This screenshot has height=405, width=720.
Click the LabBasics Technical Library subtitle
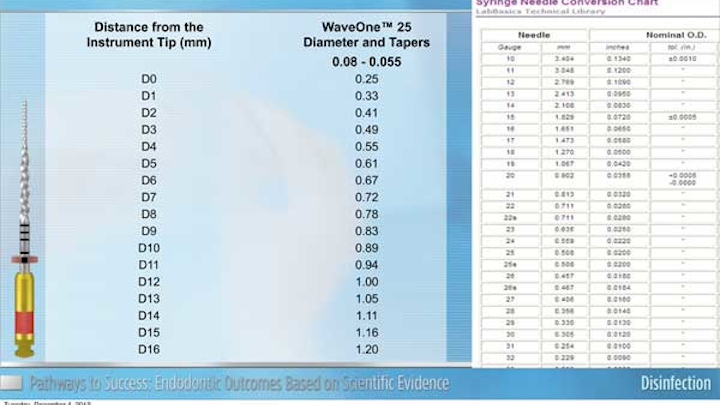(x=540, y=11)
